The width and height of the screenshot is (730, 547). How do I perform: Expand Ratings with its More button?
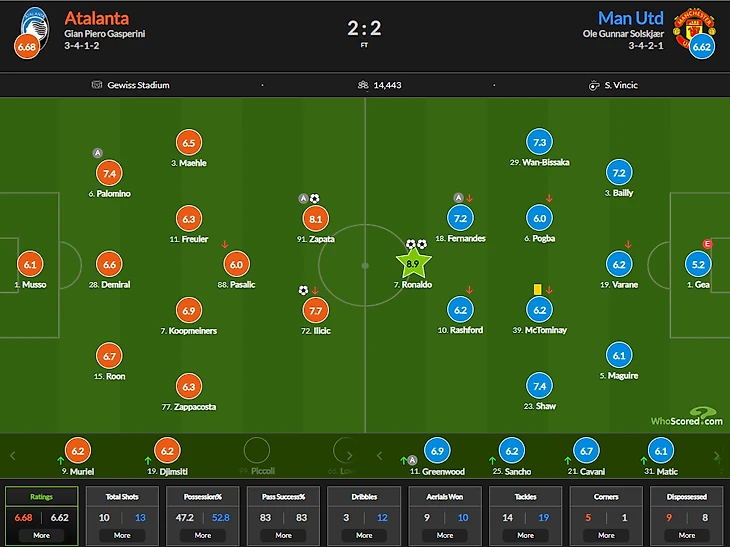point(41,535)
